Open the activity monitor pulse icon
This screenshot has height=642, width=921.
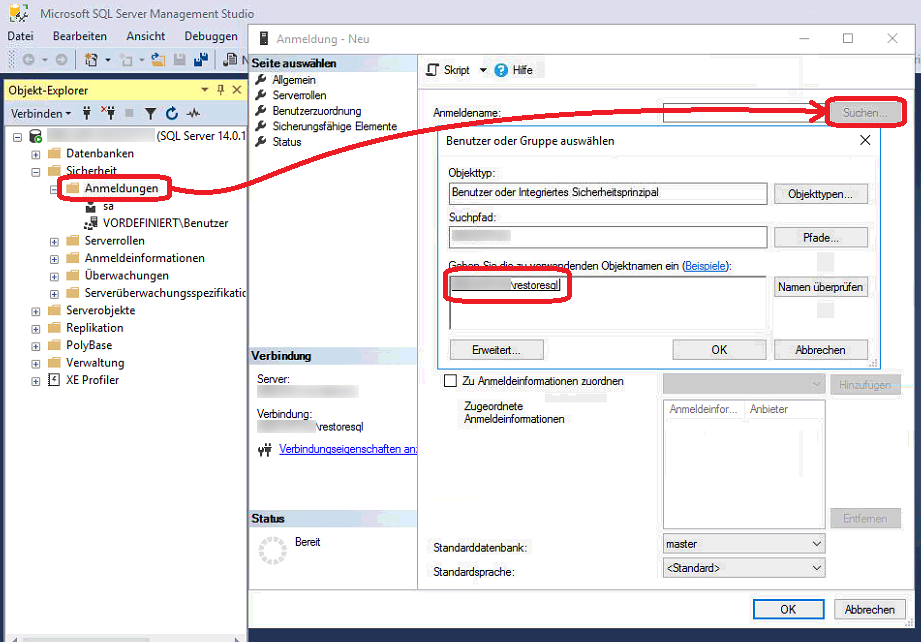point(193,114)
